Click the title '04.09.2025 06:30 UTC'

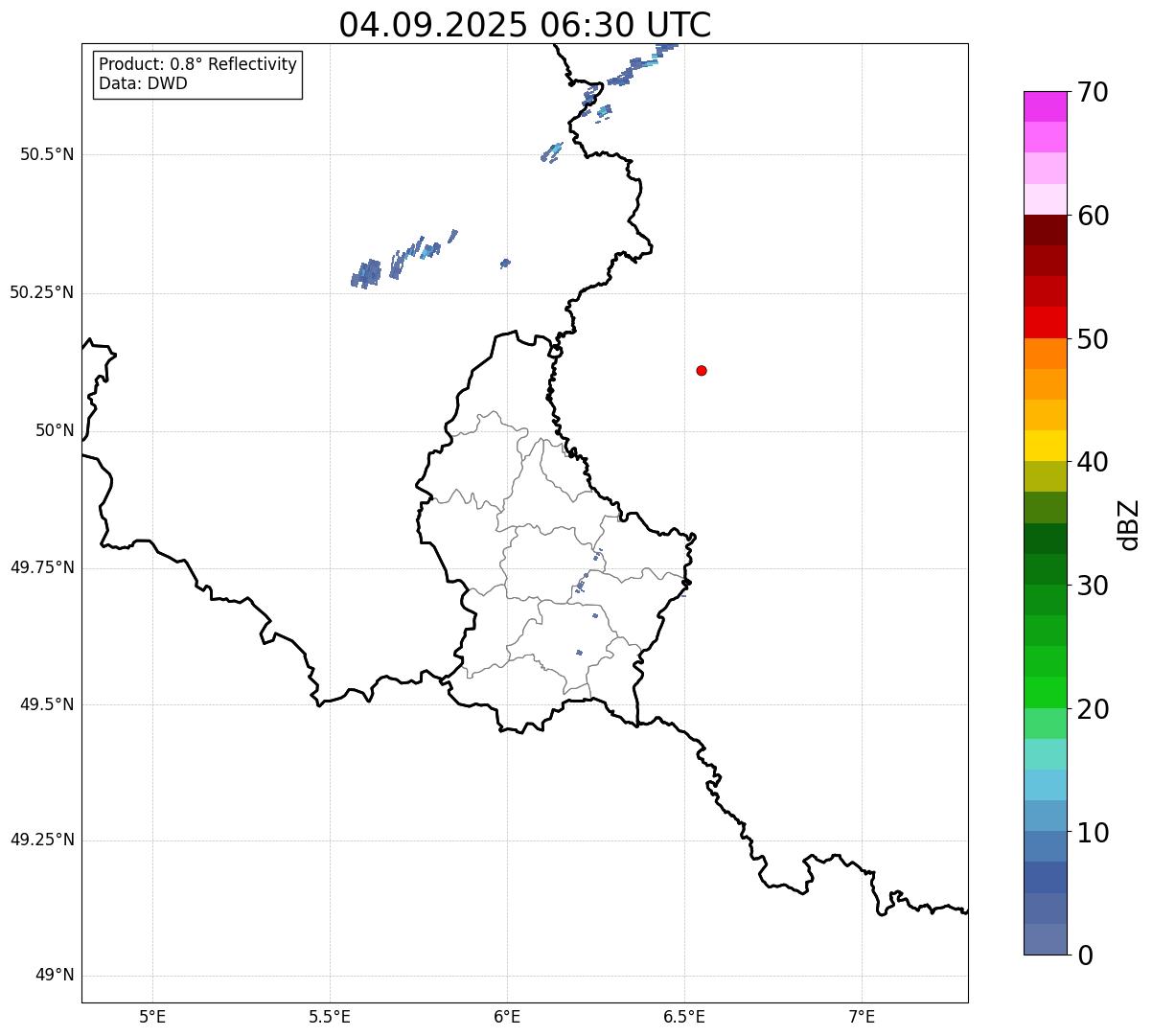pos(525,25)
